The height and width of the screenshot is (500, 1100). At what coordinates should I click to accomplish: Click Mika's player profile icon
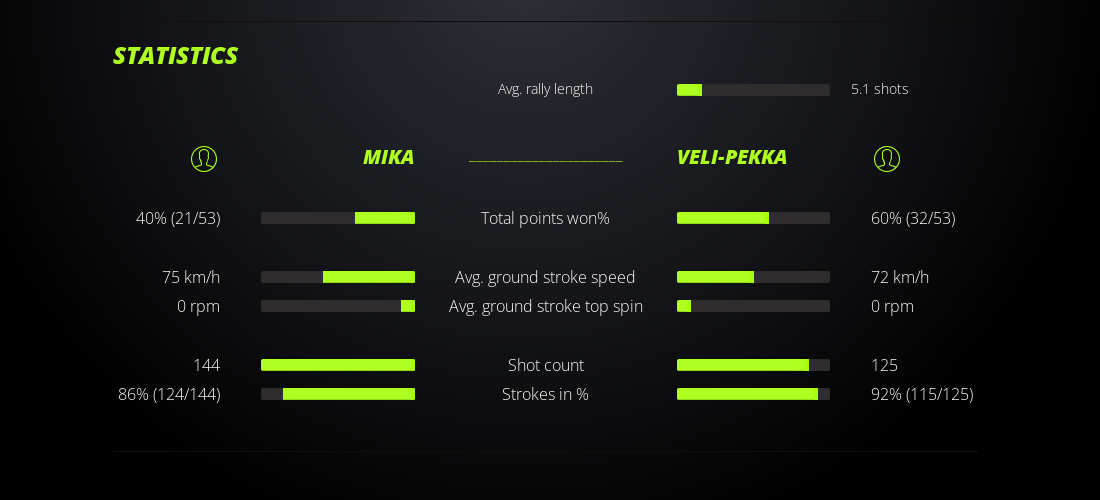point(204,158)
